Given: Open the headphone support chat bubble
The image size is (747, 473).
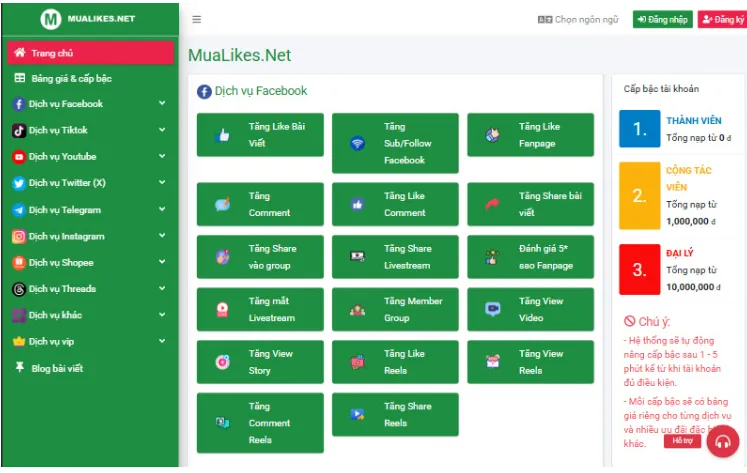Looking at the screenshot, I should point(722,441).
